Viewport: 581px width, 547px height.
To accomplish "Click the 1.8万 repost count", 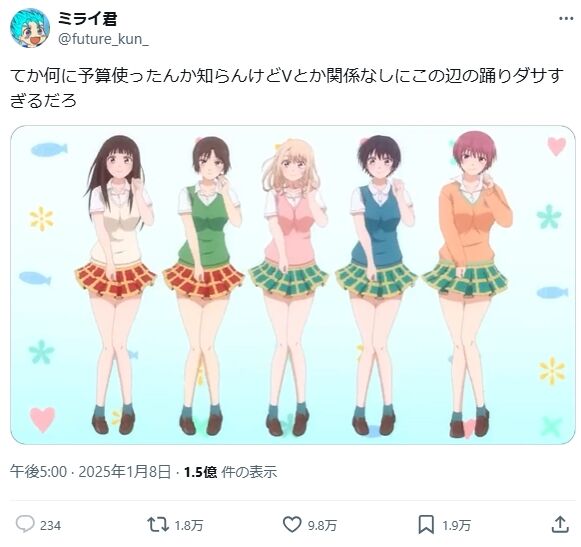I will click(189, 526).
